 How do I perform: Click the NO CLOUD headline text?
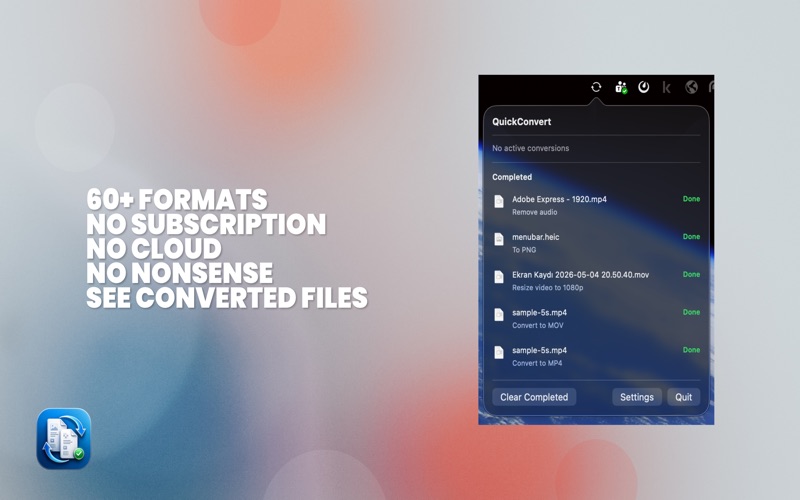(x=154, y=248)
